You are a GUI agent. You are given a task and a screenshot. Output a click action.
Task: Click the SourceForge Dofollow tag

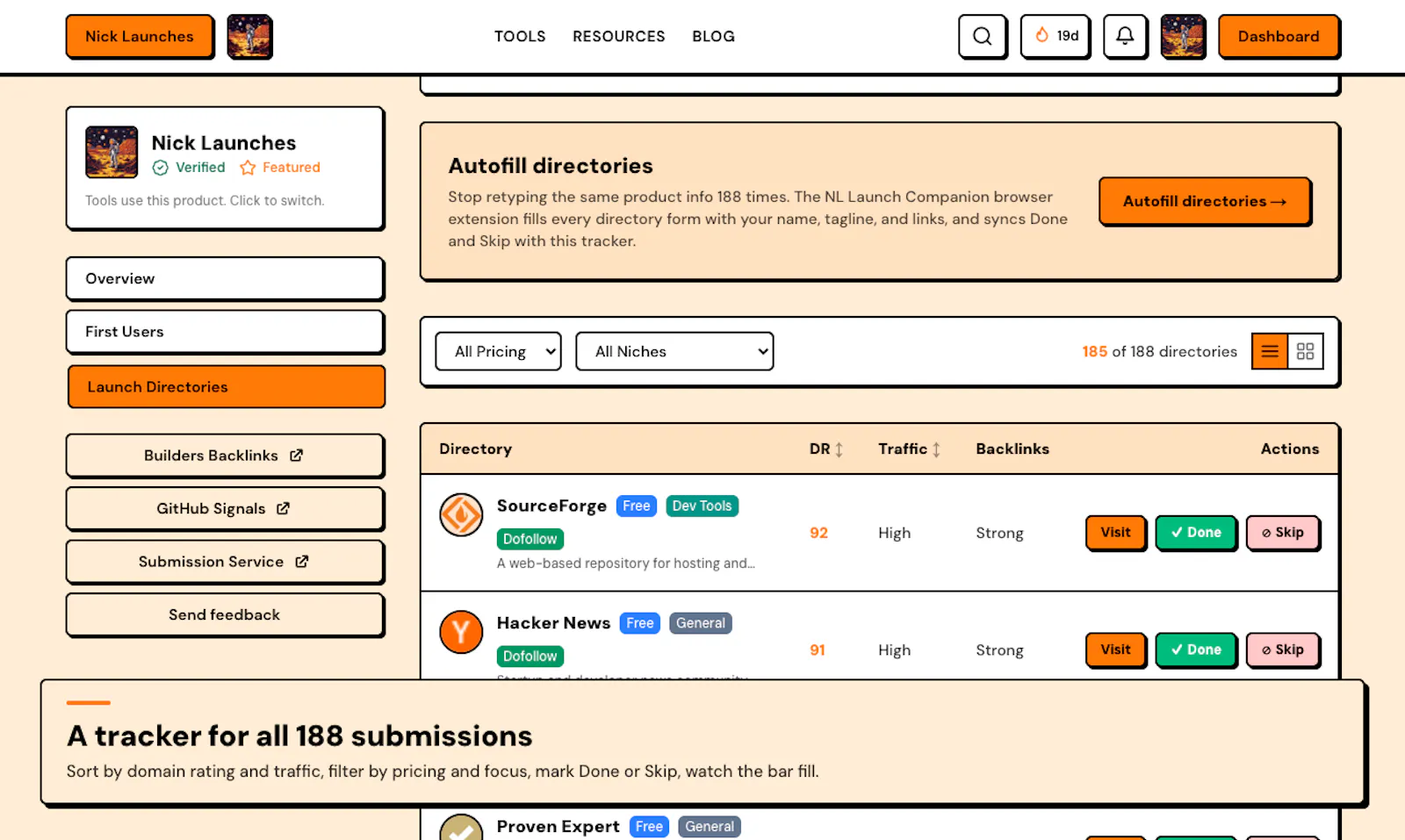530,539
